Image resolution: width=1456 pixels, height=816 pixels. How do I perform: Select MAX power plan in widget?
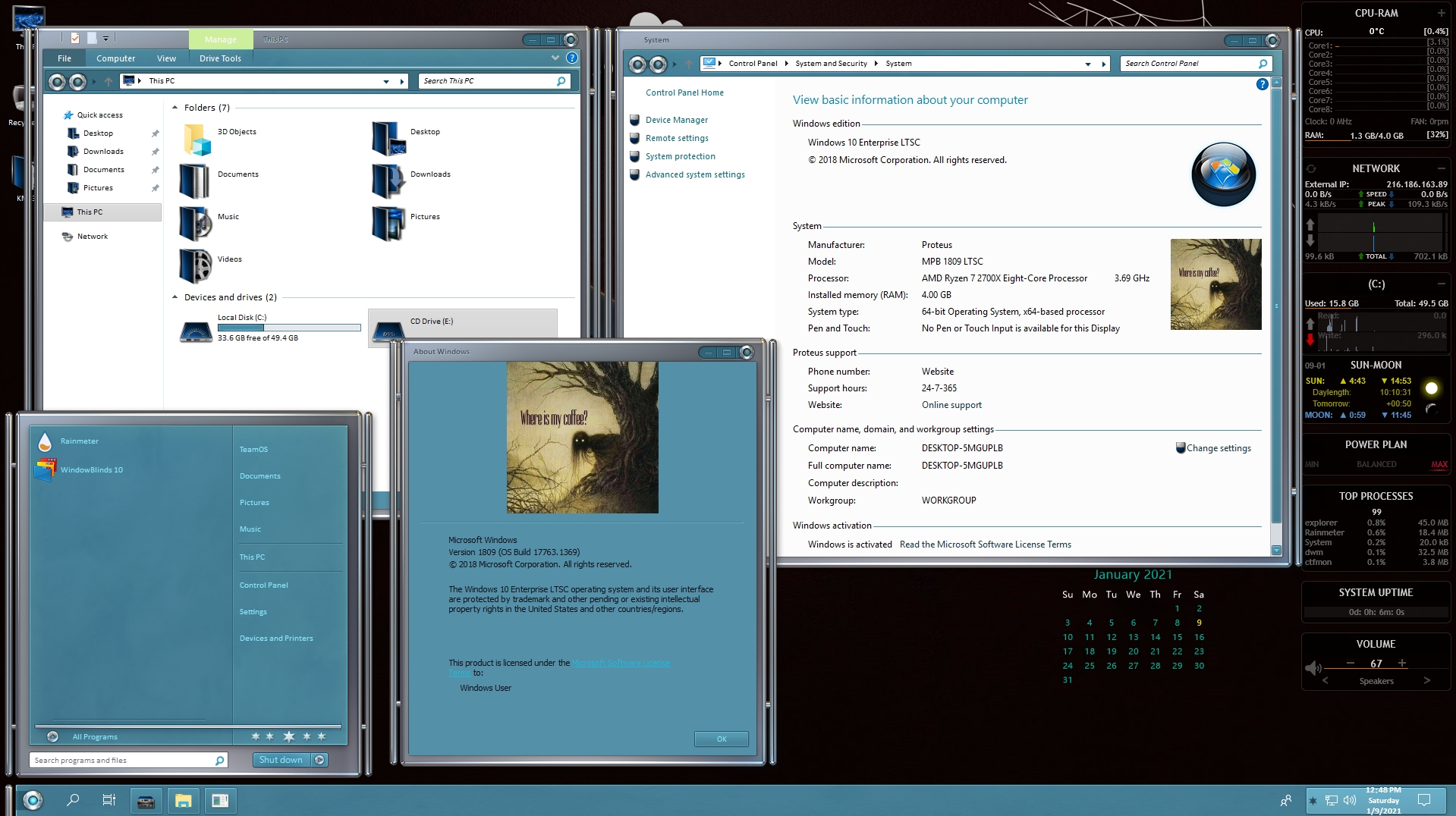coord(1439,464)
